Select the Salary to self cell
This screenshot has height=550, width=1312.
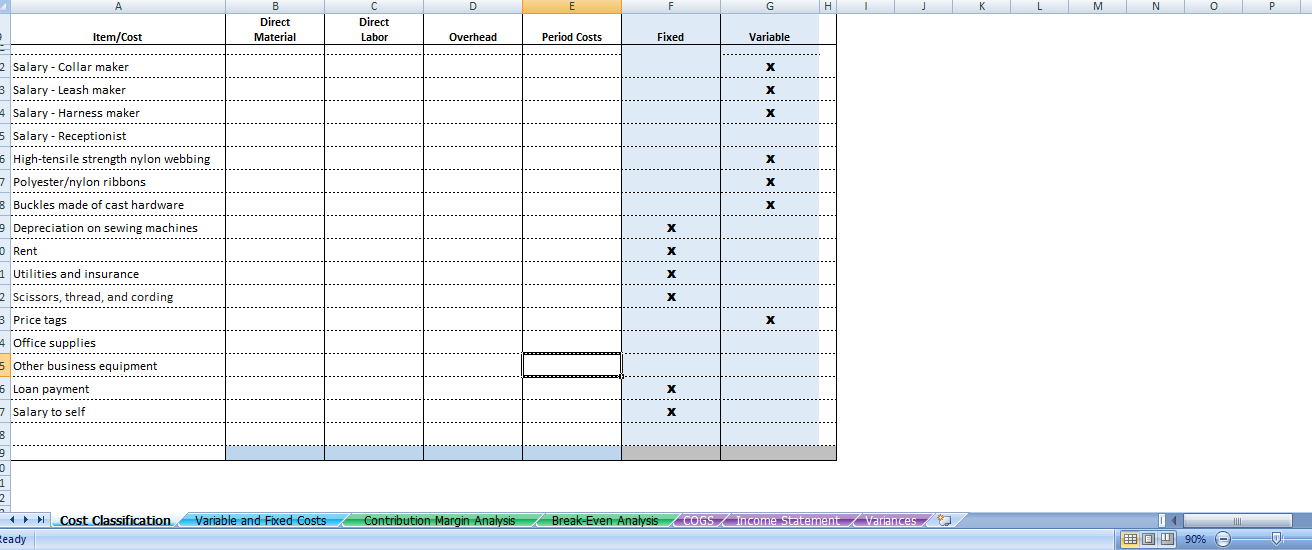(x=118, y=412)
